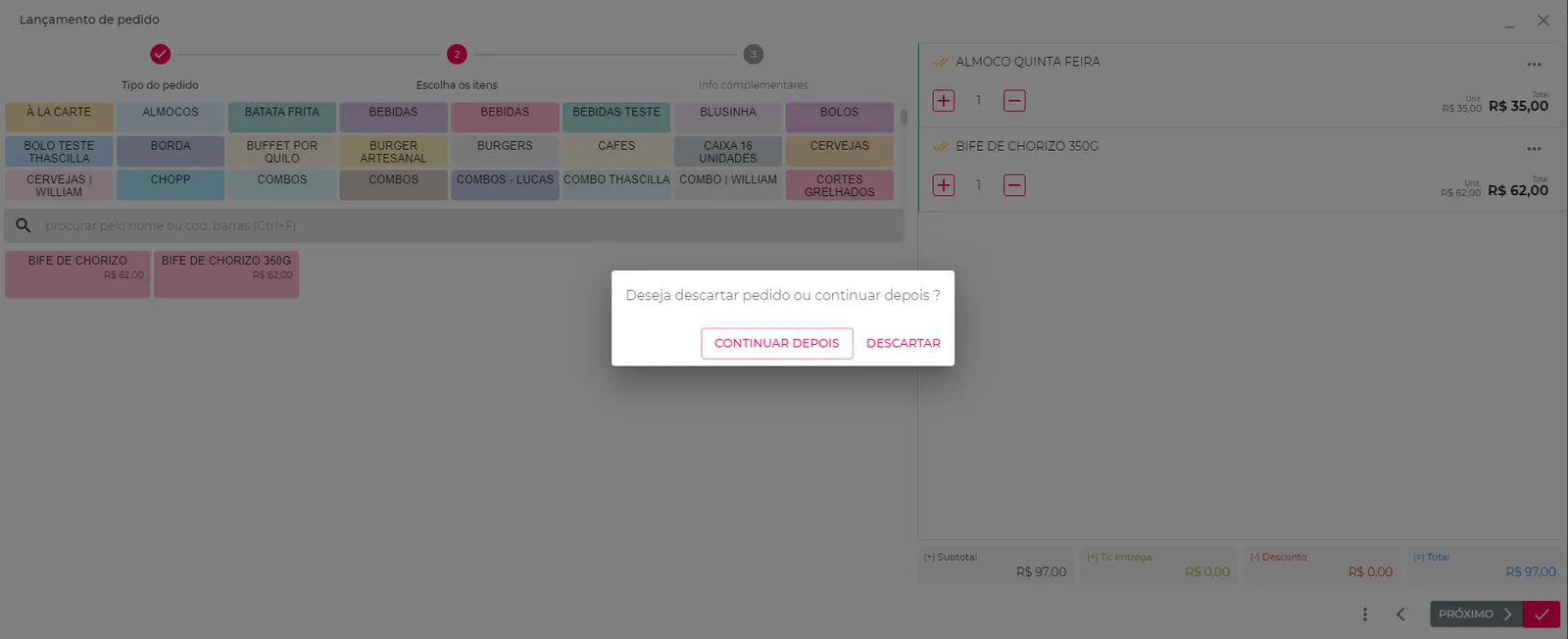Select the BURGER ARTESANAL category
This screenshot has height=639, width=1568.
pyautogui.click(x=393, y=151)
